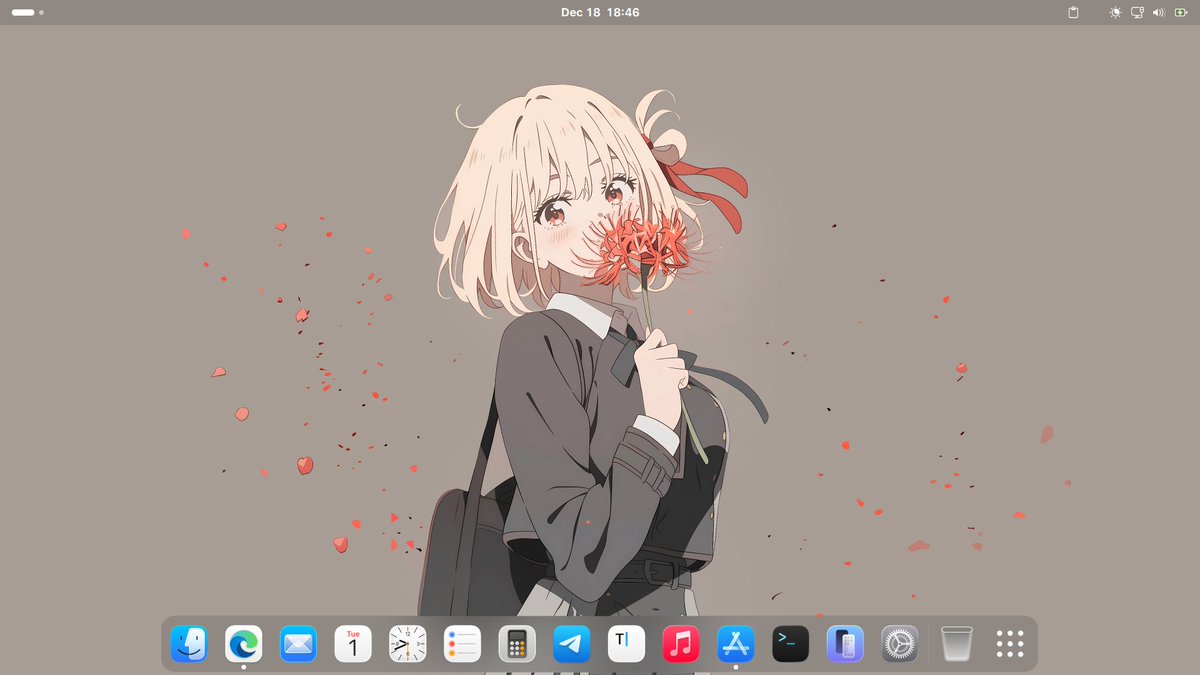Open the Trash in the dock

tap(956, 644)
